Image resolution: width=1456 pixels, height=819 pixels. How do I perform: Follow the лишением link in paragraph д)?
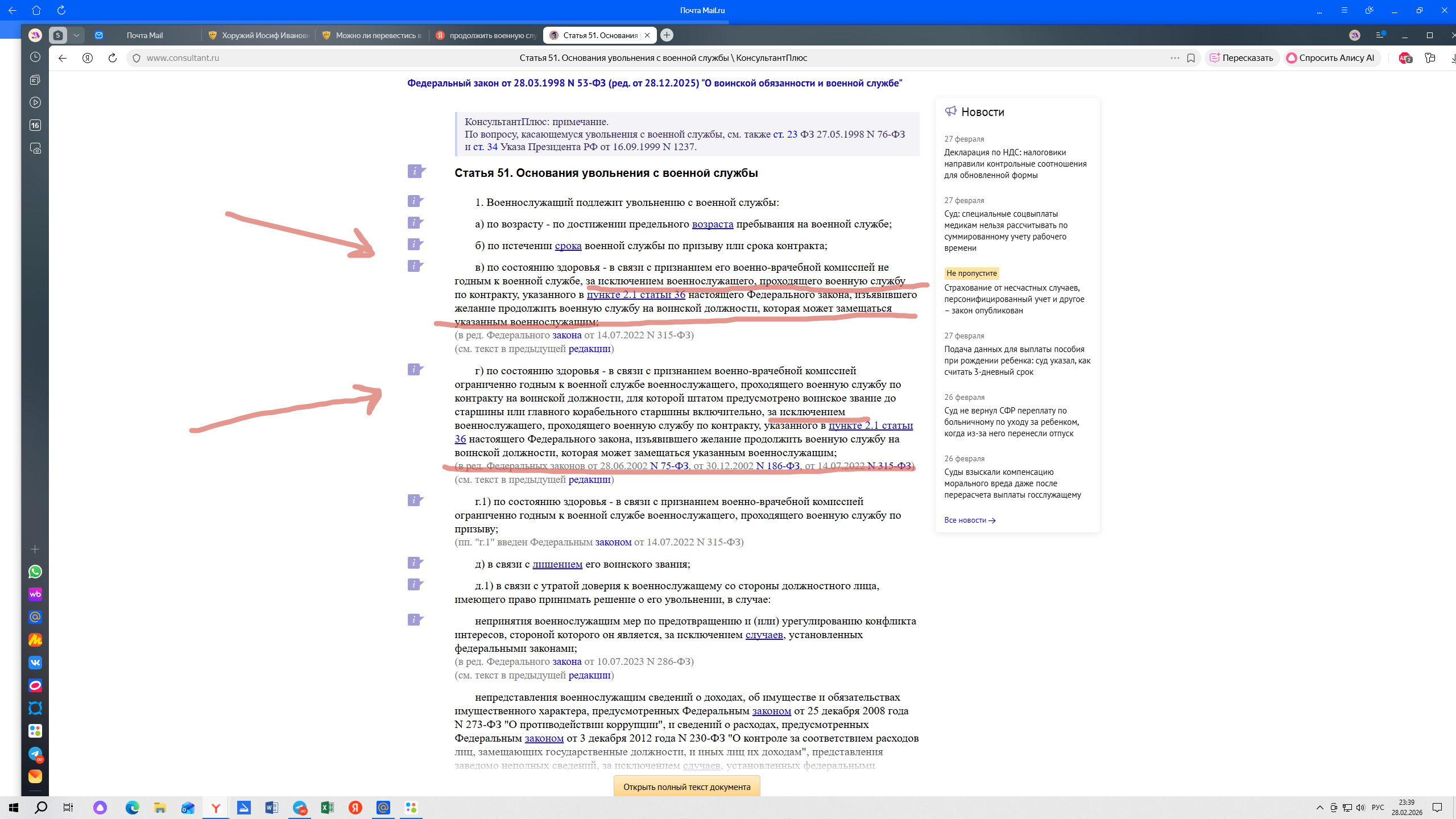557,564
